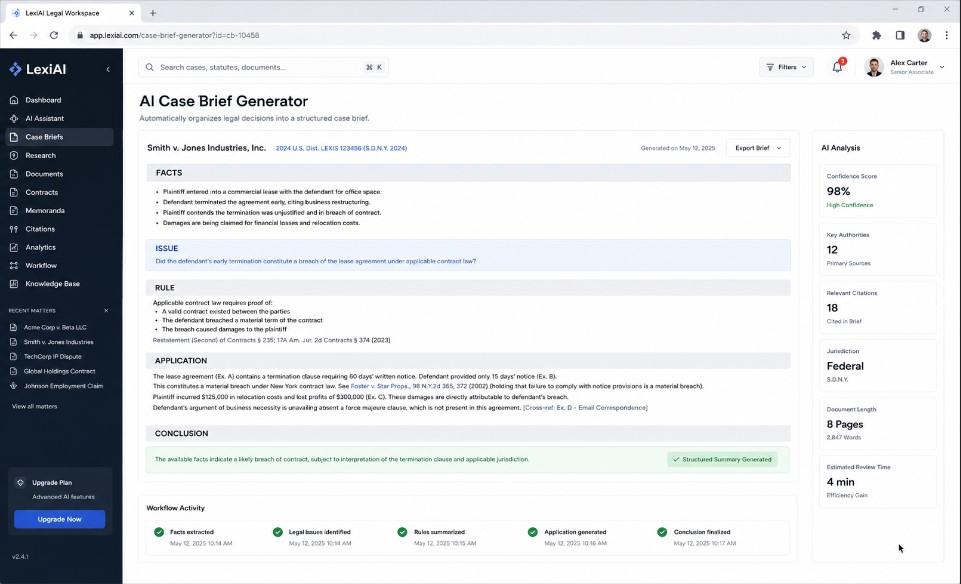Open the Analytics chart icon
This screenshot has height=584, width=961.
click(14, 248)
